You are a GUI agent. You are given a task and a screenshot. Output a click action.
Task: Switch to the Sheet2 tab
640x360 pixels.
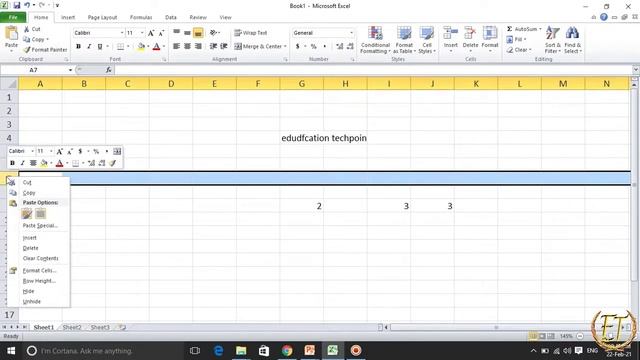[72, 327]
